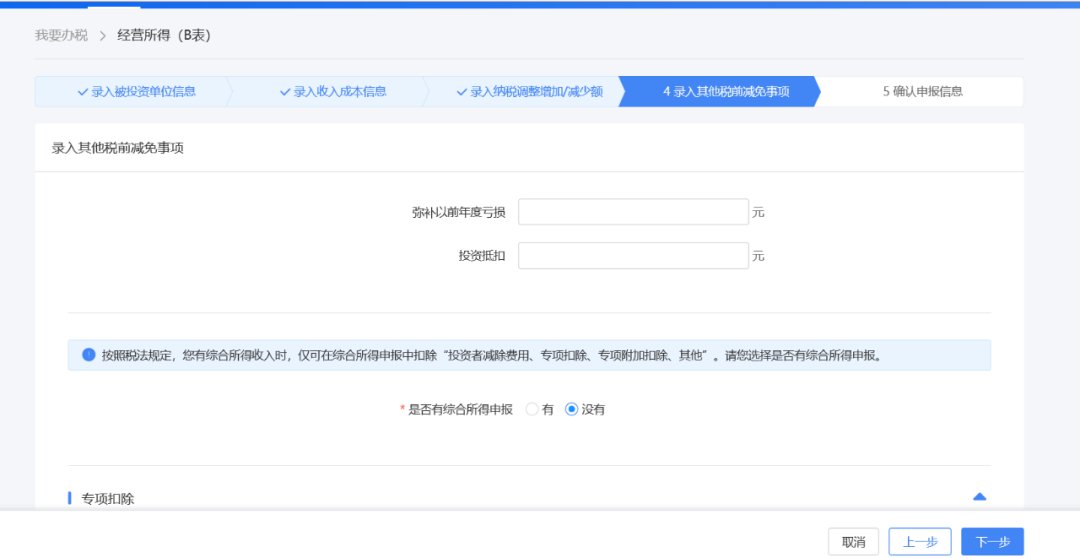Click the blue info icon in the tax notice
The height and width of the screenshot is (558, 1080).
point(89,355)
